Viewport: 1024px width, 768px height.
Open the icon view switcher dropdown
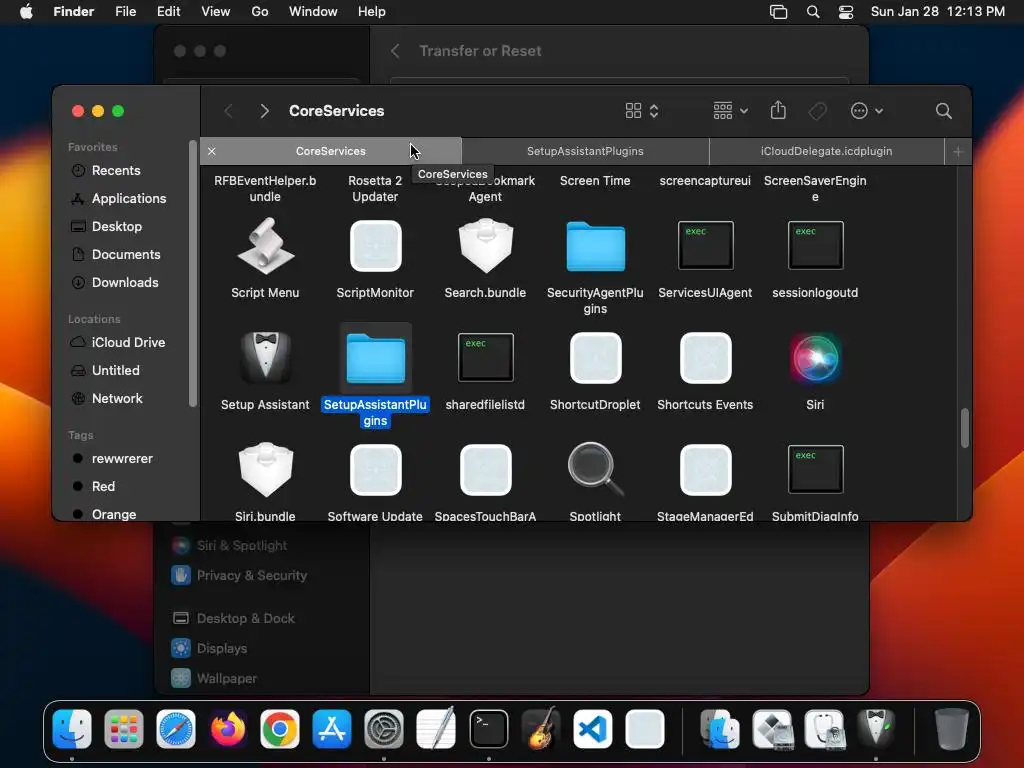tap(642, 111)
